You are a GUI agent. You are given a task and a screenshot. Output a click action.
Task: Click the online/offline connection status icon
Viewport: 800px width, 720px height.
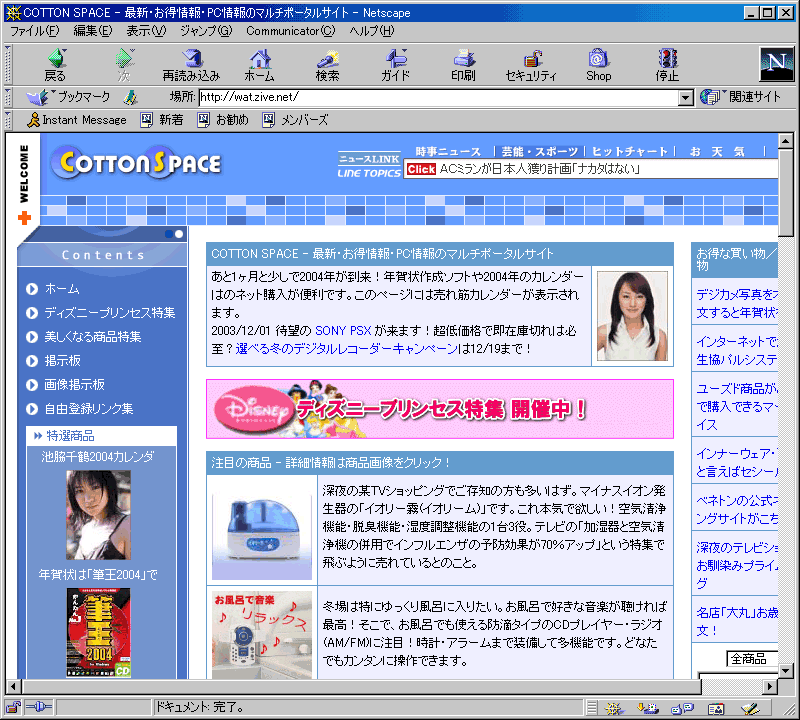39,707
